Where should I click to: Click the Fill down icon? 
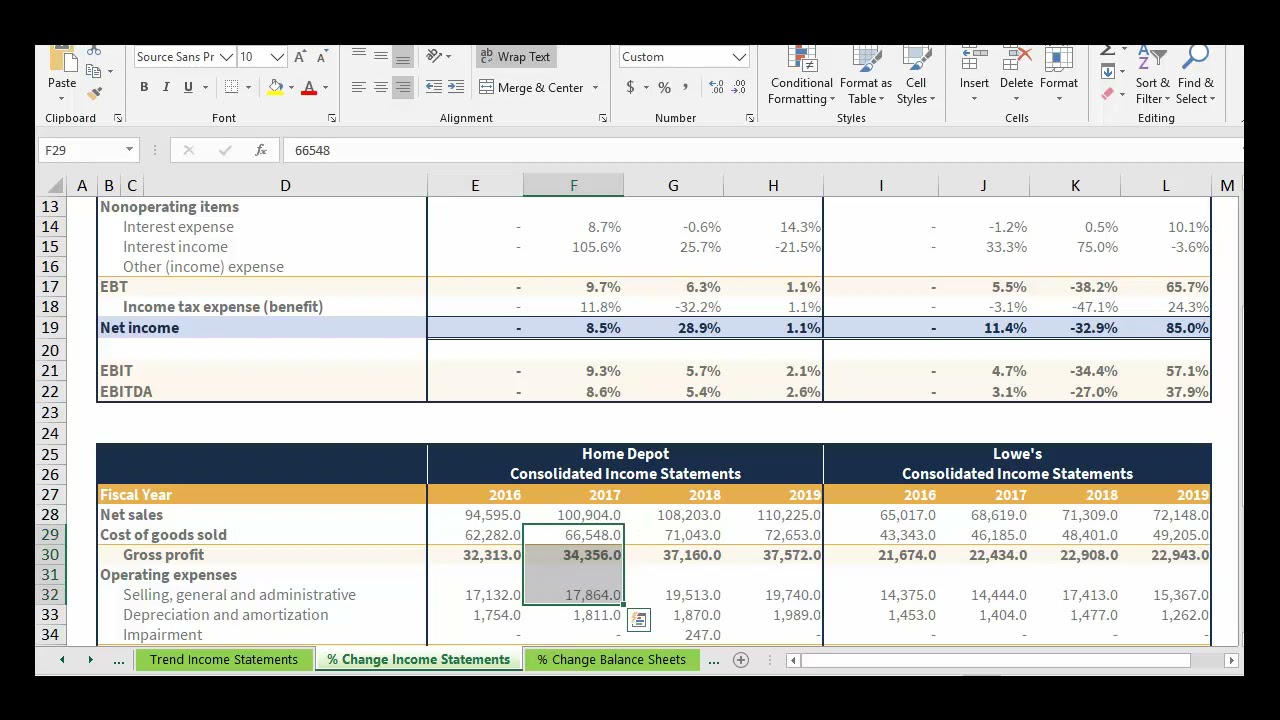coord(1108,72)
